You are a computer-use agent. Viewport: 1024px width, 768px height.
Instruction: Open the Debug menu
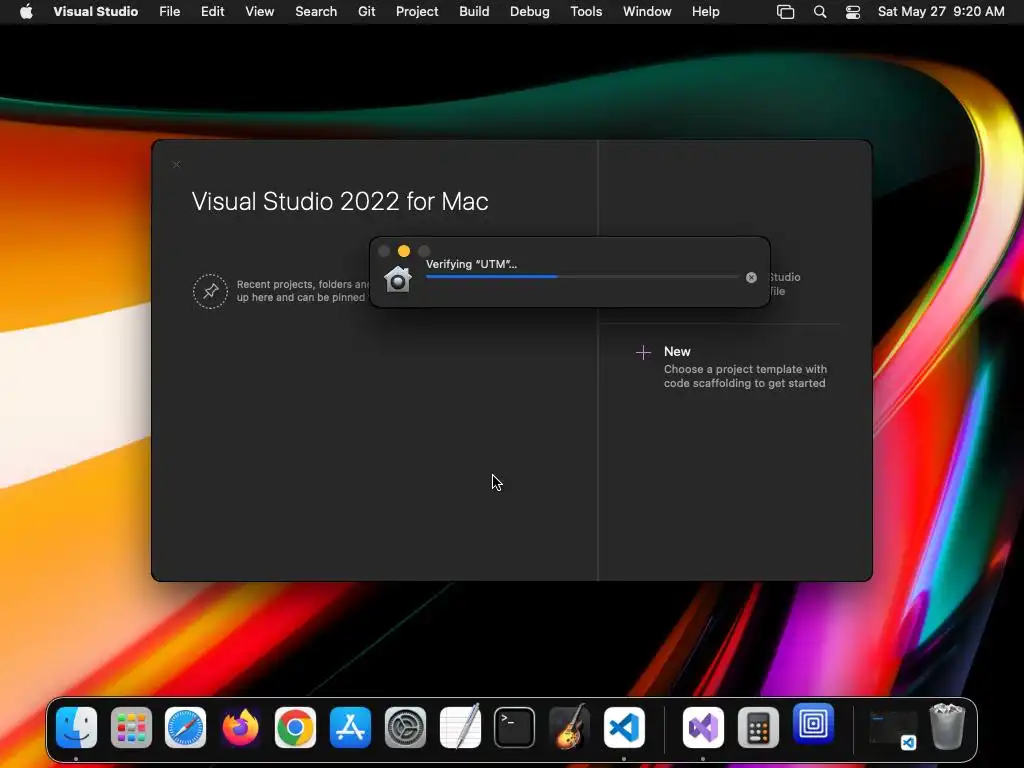529,12
